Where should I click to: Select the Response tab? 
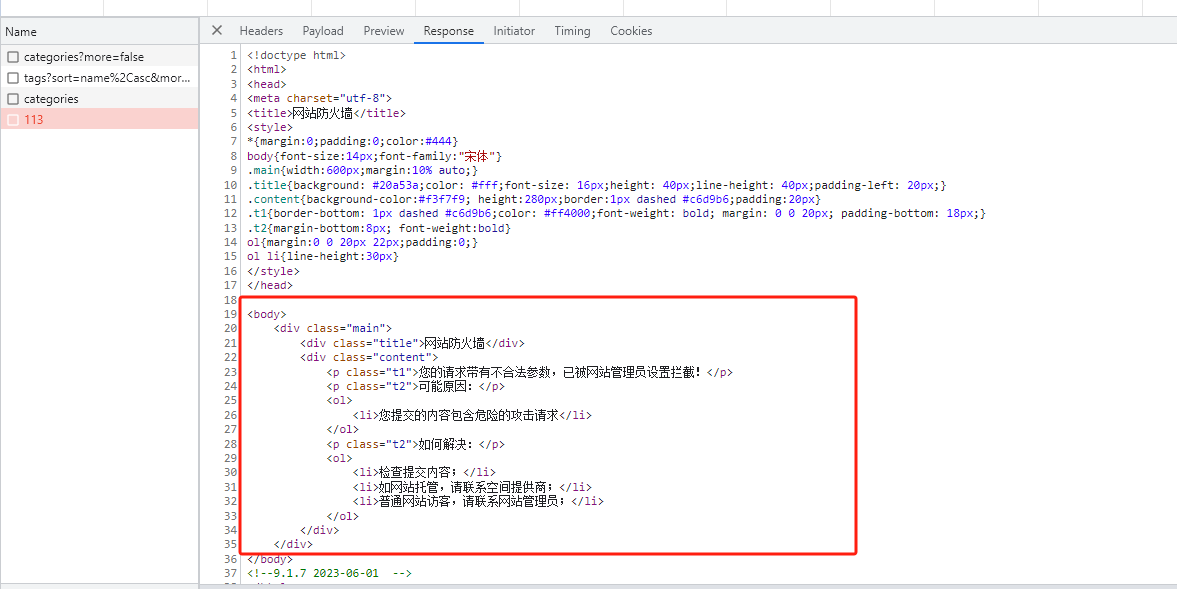click(448, 31)
